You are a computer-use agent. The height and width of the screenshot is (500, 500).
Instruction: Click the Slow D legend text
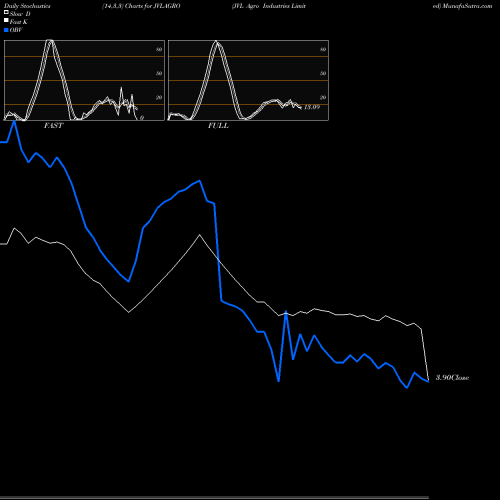click(x=20, y=14)
